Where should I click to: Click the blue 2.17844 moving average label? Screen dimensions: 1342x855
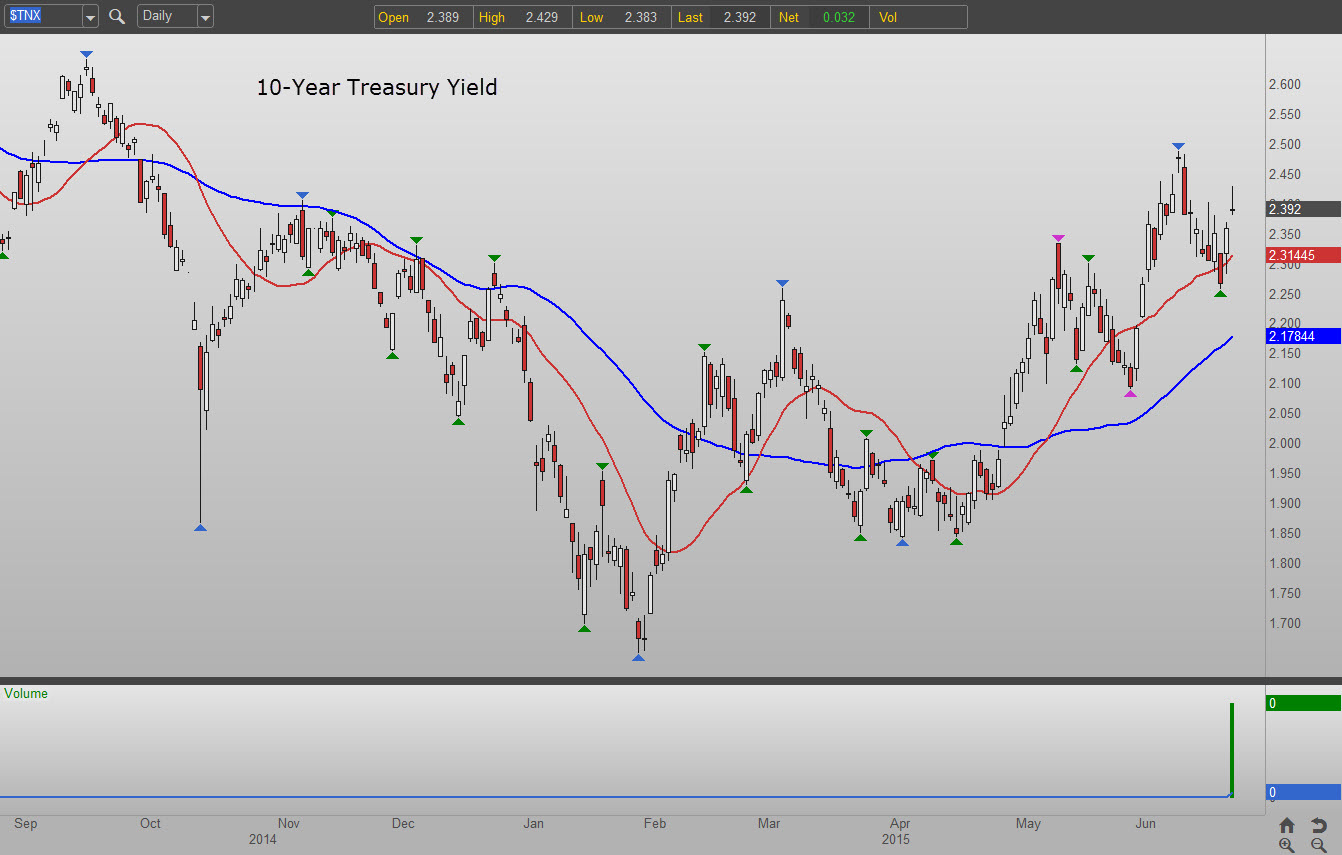coord(1302,336)
